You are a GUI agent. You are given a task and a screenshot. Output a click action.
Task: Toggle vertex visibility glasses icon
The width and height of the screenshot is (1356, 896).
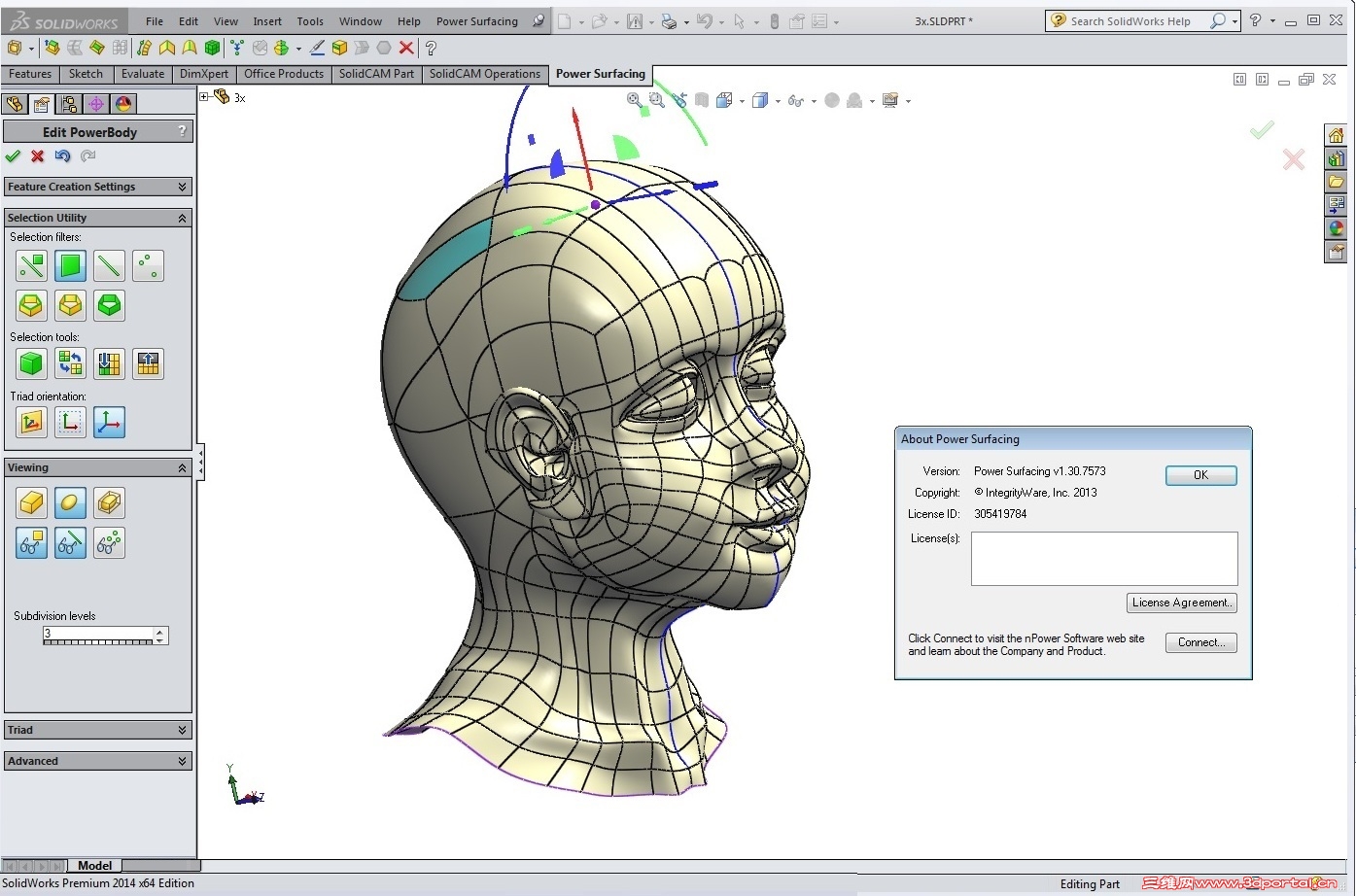click(109, 542)
